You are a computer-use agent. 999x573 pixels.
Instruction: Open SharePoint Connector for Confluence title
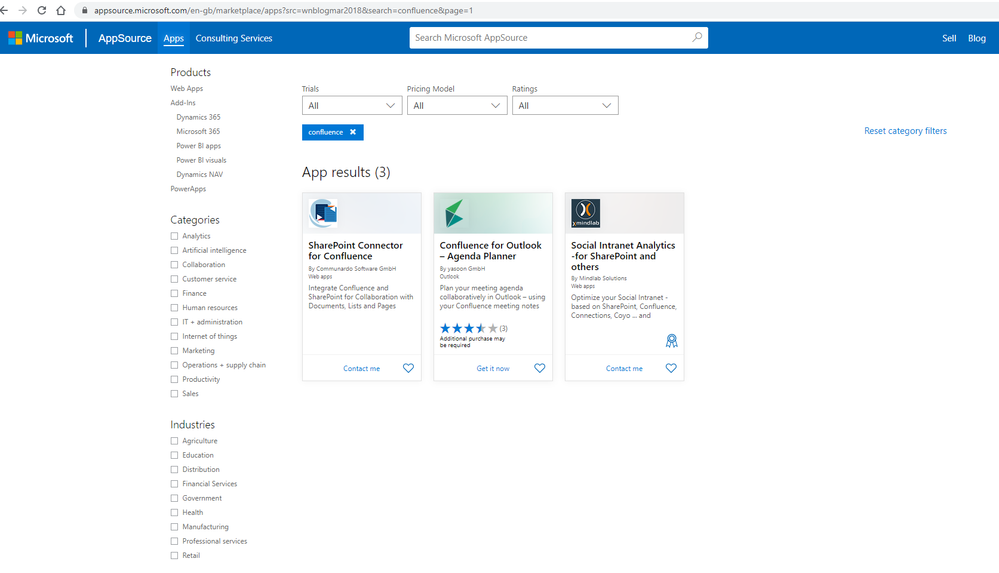[356, 250]
